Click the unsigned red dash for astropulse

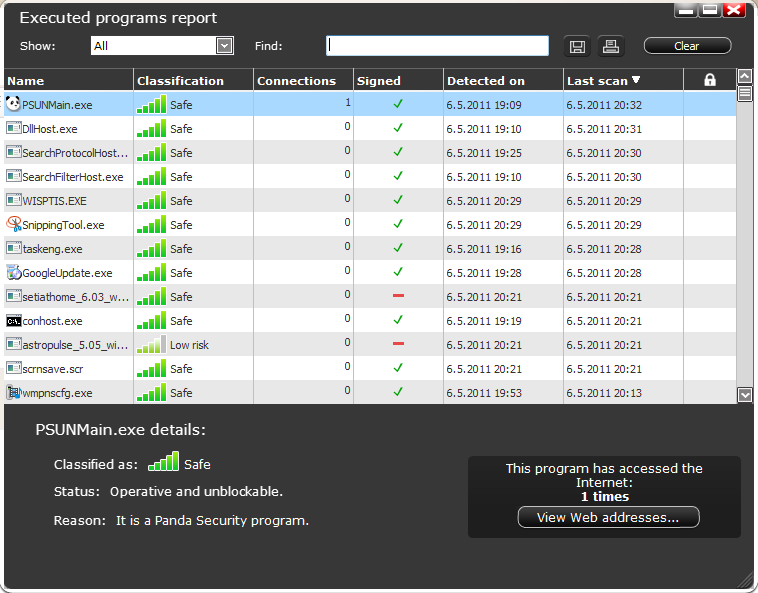[x=398, y=344]
